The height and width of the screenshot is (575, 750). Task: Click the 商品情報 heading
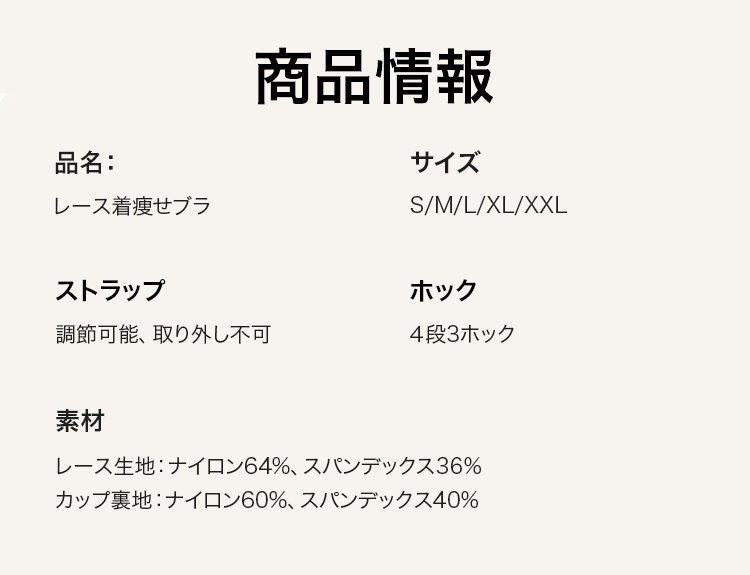[x=375, y=77]
